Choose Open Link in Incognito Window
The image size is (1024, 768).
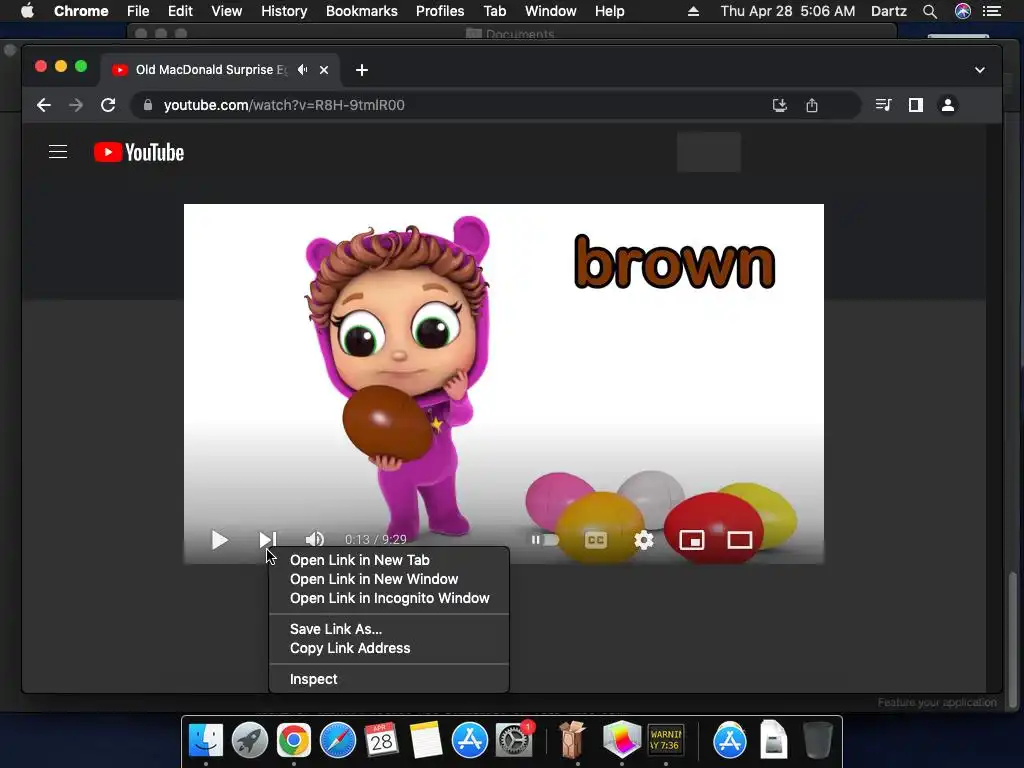click(x=389, y=598)
